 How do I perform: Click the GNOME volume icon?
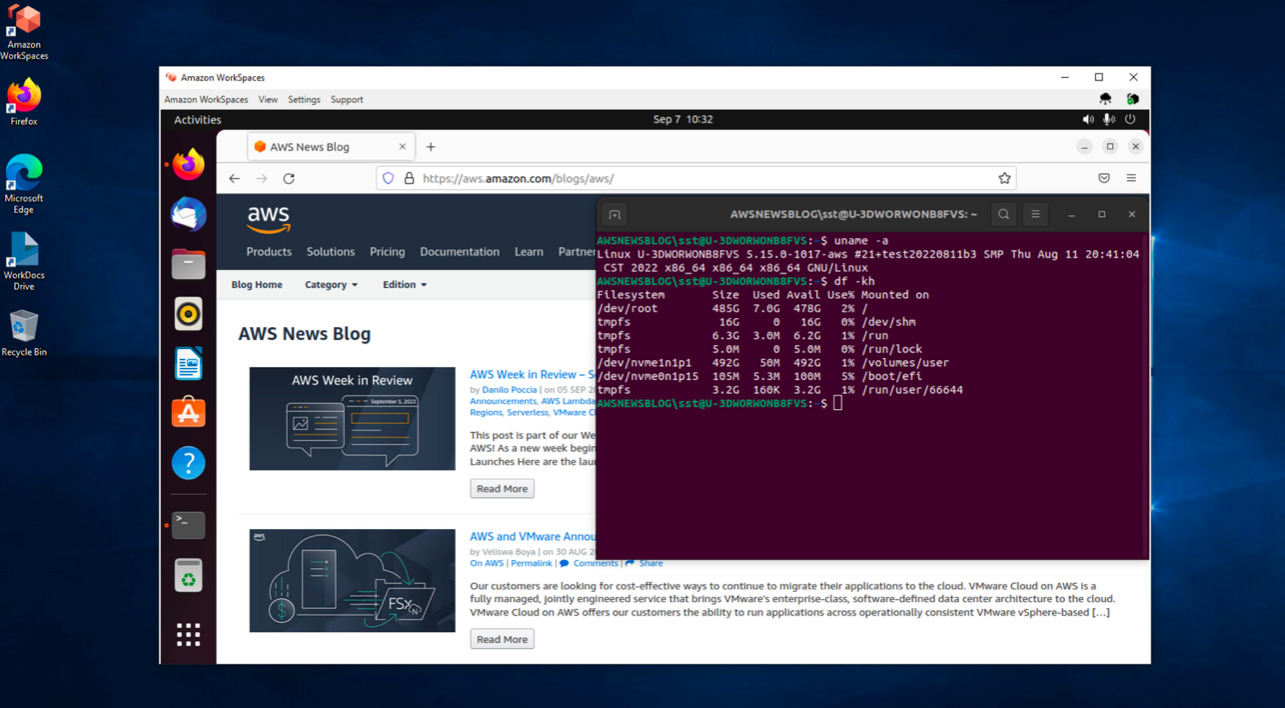(1088, 119)
